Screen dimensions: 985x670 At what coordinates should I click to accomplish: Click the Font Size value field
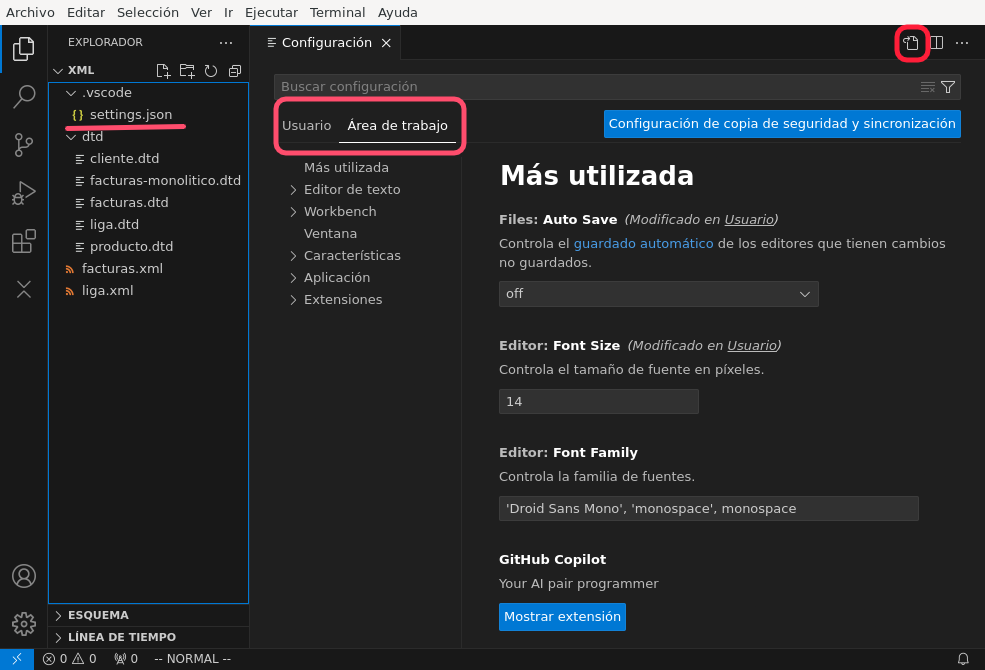[599, 401]
